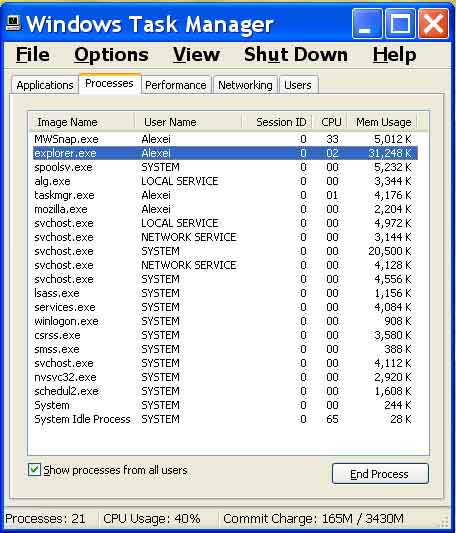Select the spoolsv.exe process row
This screenshot has height=533, width=456.
[x=225, y=167]
